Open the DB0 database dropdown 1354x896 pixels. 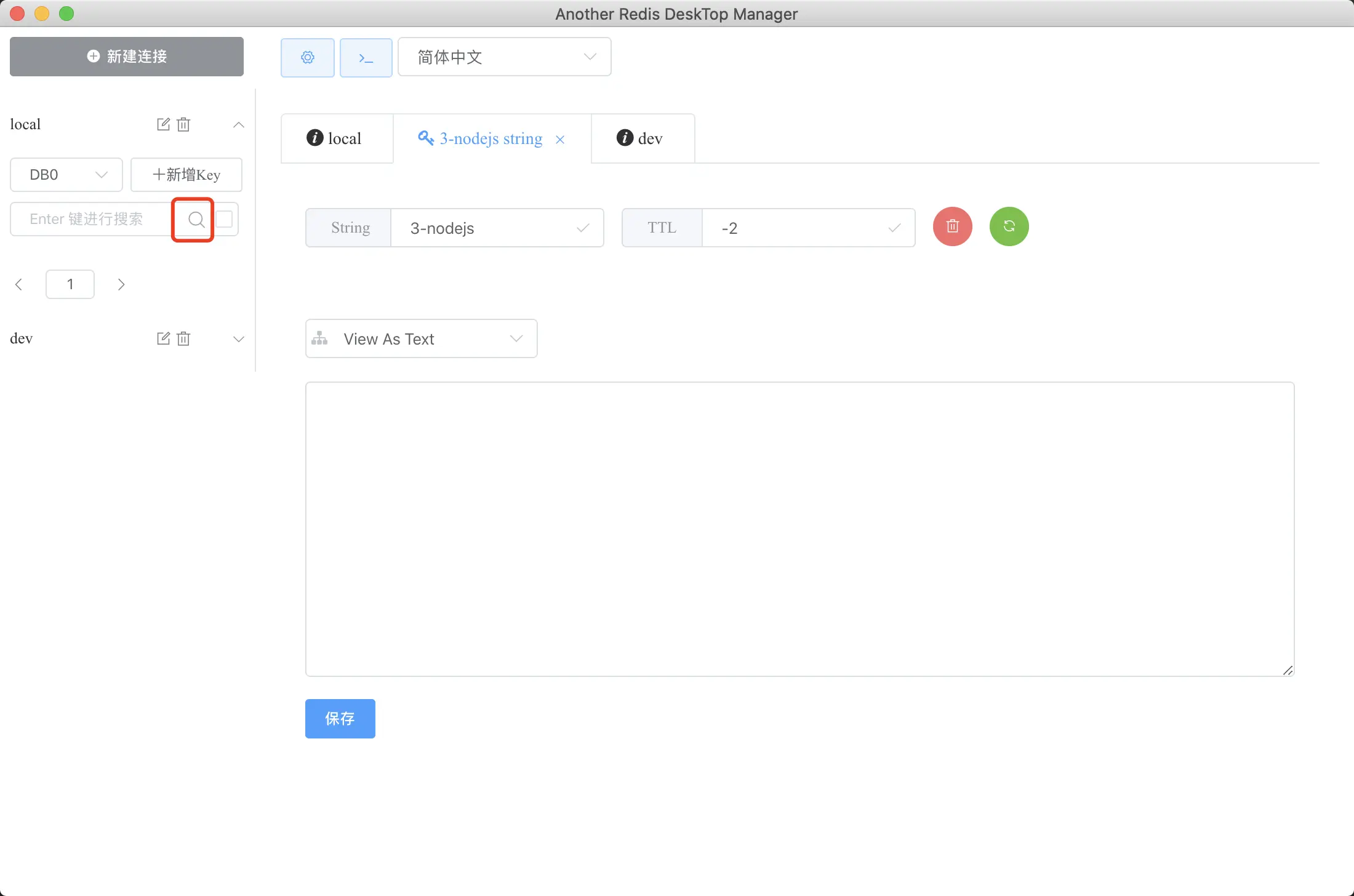coord(66,175)
